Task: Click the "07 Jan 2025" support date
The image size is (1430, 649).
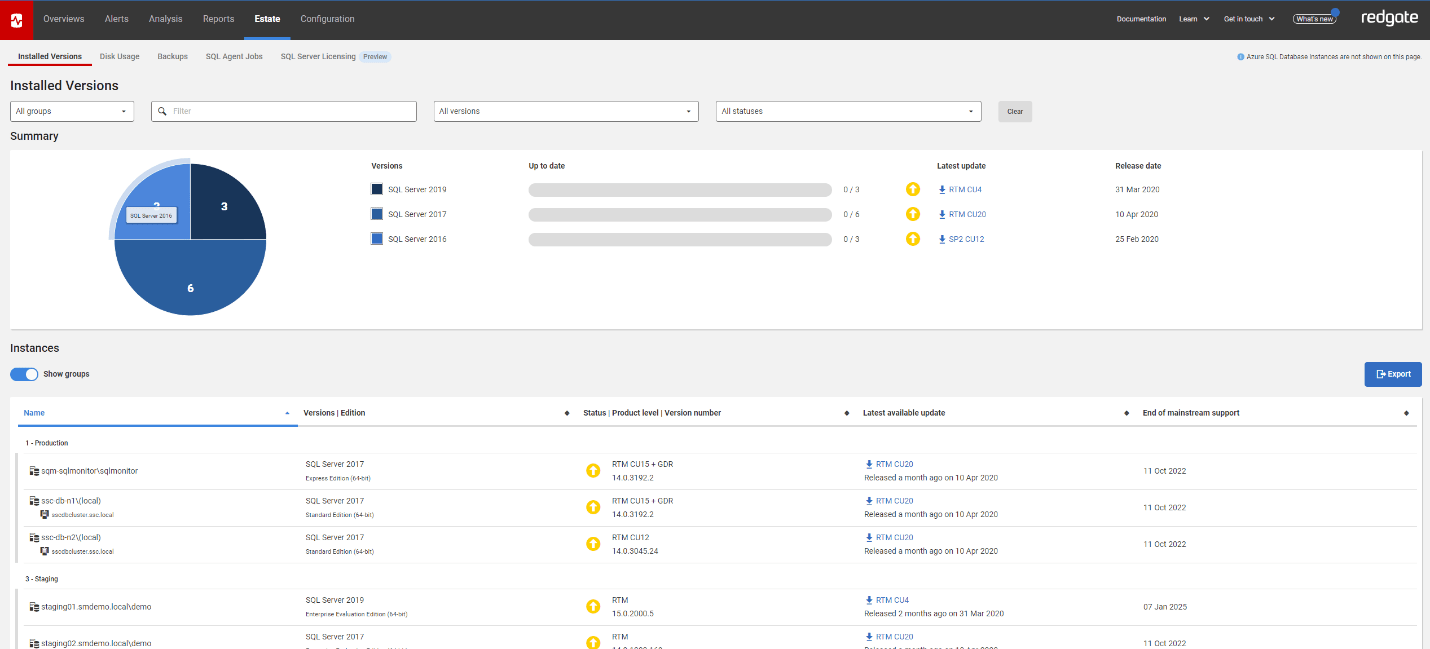Action: pos(1165,607)
